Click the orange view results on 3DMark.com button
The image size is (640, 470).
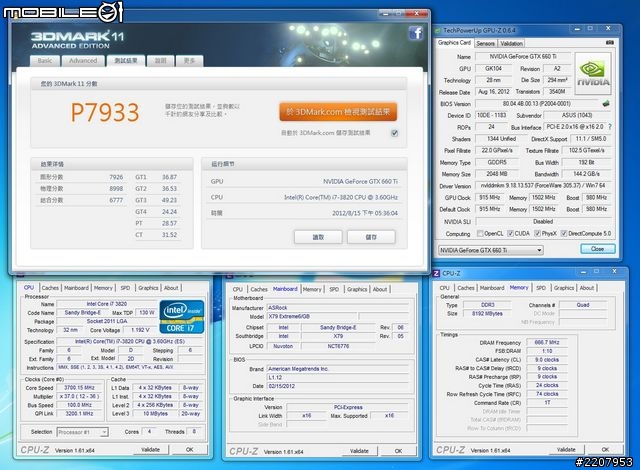[x=338, y=112]
